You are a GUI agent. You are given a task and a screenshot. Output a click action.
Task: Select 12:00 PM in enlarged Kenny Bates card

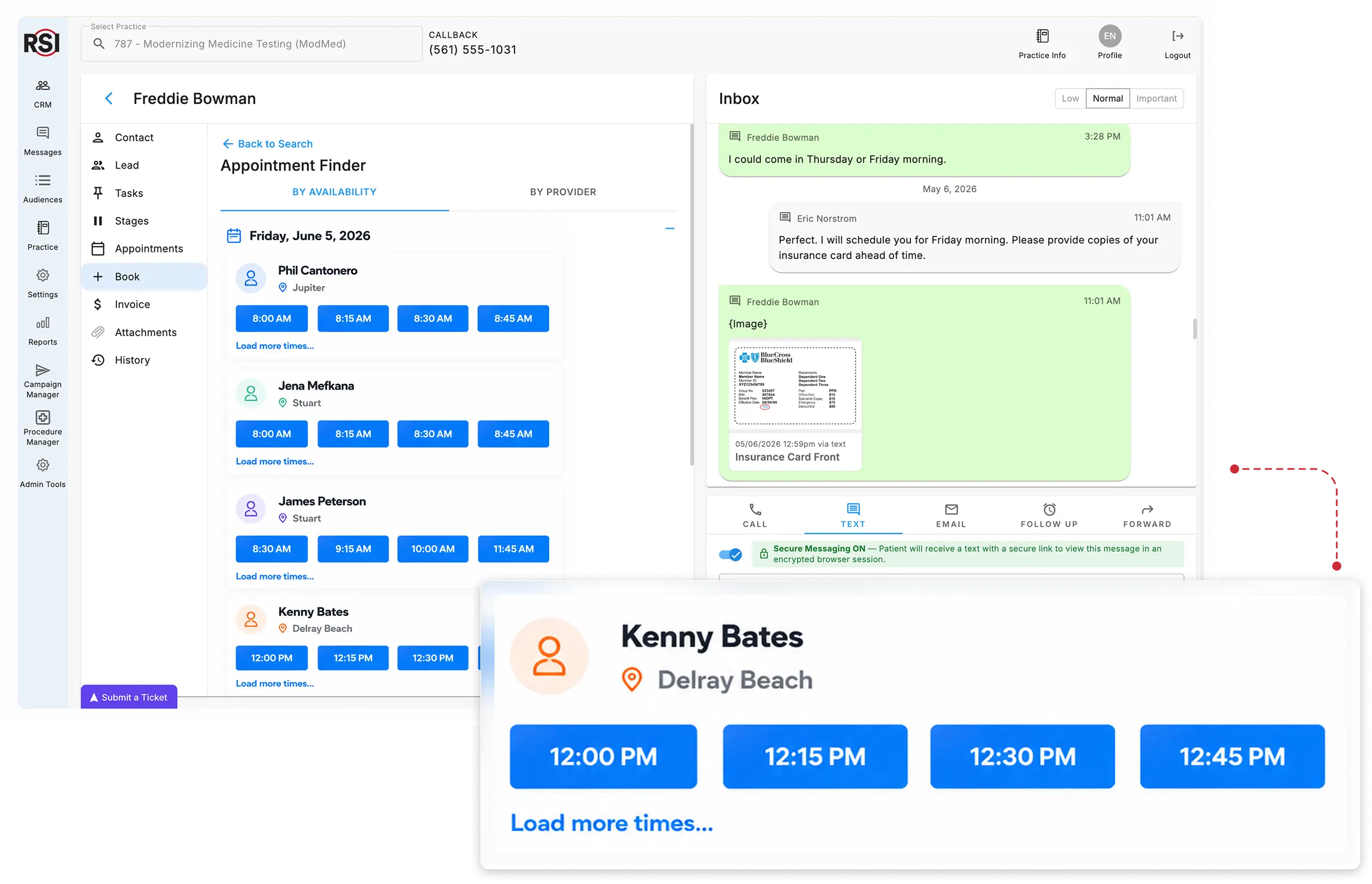click(603, 757)
